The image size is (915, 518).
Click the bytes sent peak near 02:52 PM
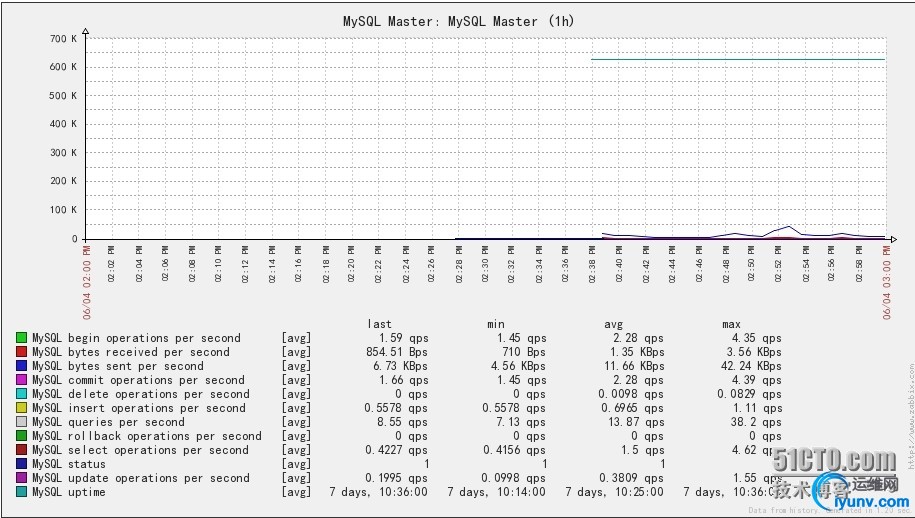pos(790,227)
